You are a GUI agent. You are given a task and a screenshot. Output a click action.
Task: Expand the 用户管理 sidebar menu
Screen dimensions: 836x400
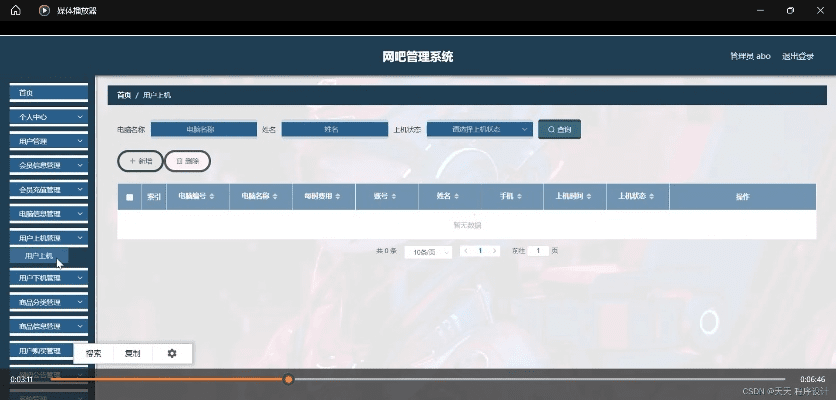click(49, 141)
